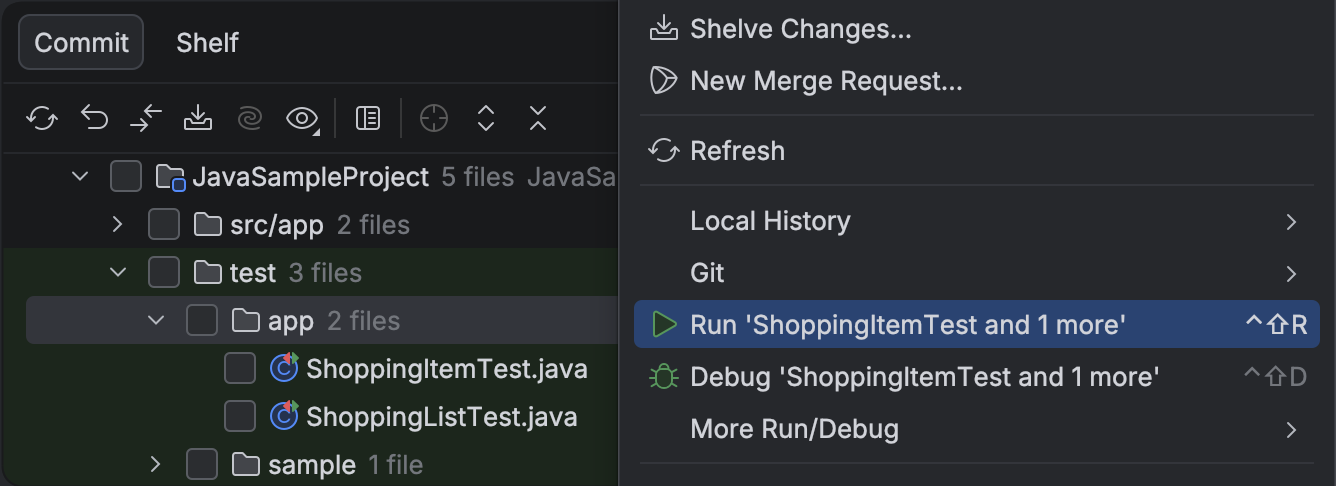
Task: Check the src/app folder checkbox
Action: (164, 225)
